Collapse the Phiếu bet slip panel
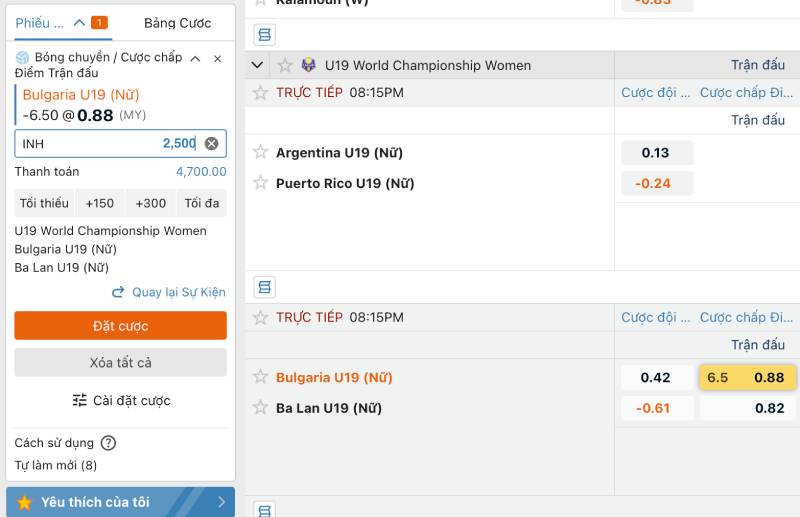The image size is (800, 517). 80,22
